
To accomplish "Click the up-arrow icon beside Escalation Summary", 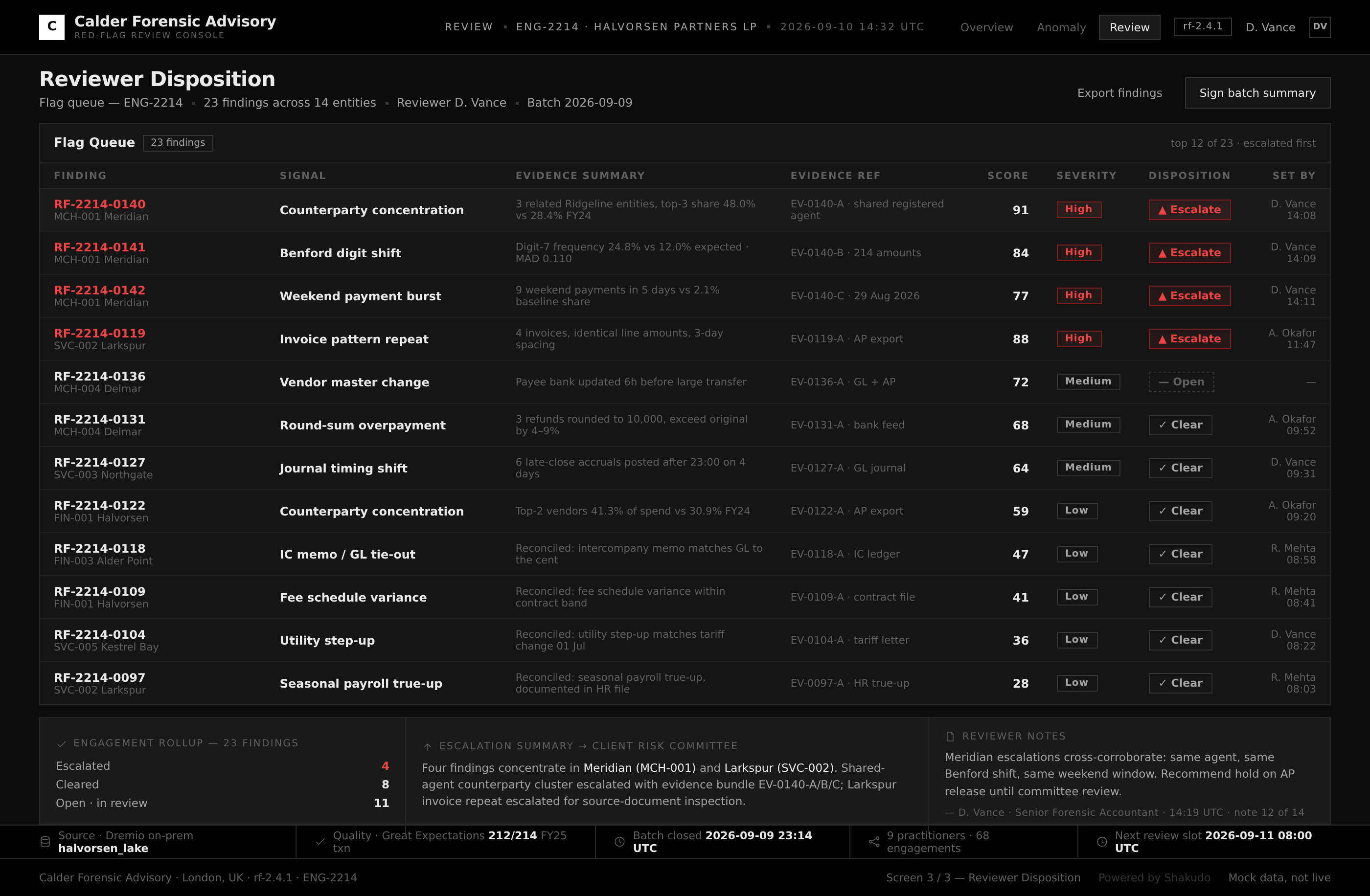I will coord(427,746).
